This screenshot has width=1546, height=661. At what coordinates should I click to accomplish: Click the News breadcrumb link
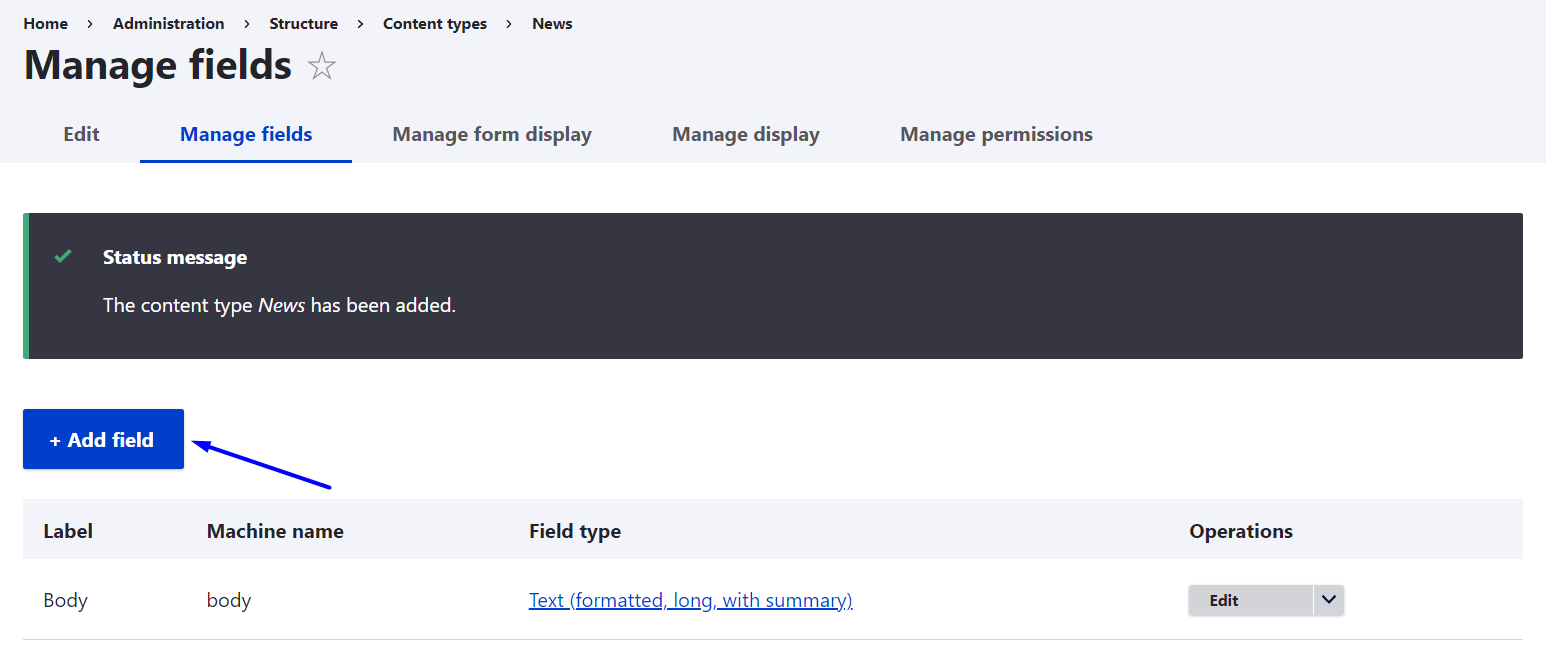552,23
